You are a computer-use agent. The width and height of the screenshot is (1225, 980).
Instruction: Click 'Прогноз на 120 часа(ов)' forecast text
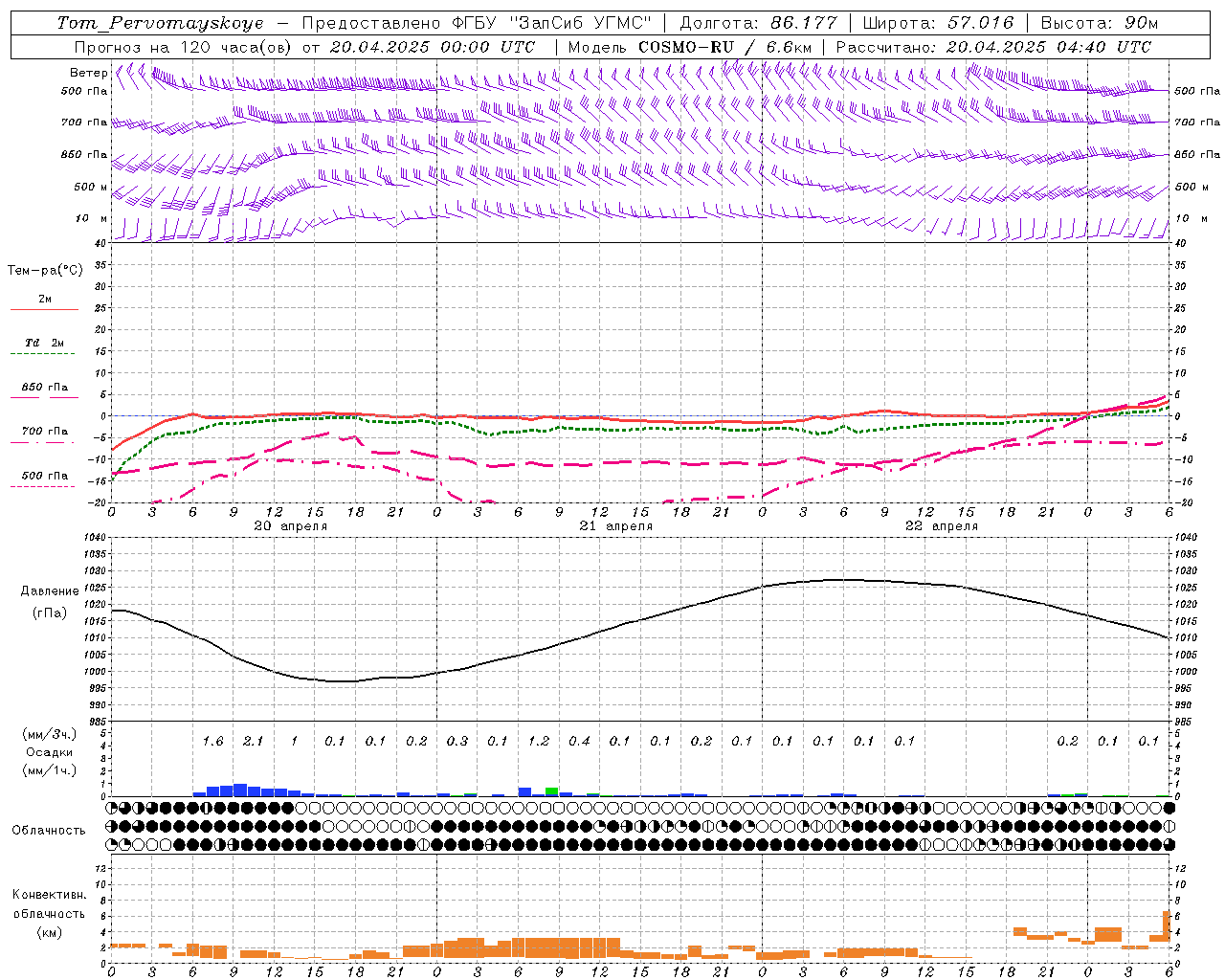pos(185,47)
